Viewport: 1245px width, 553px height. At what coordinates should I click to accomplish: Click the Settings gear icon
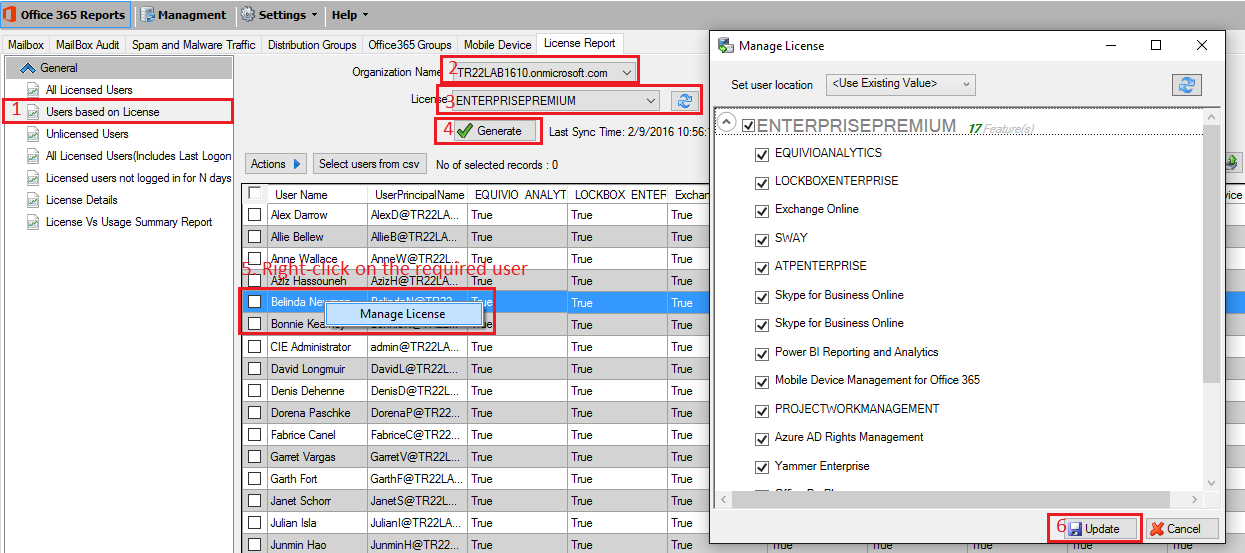(247, 15)
